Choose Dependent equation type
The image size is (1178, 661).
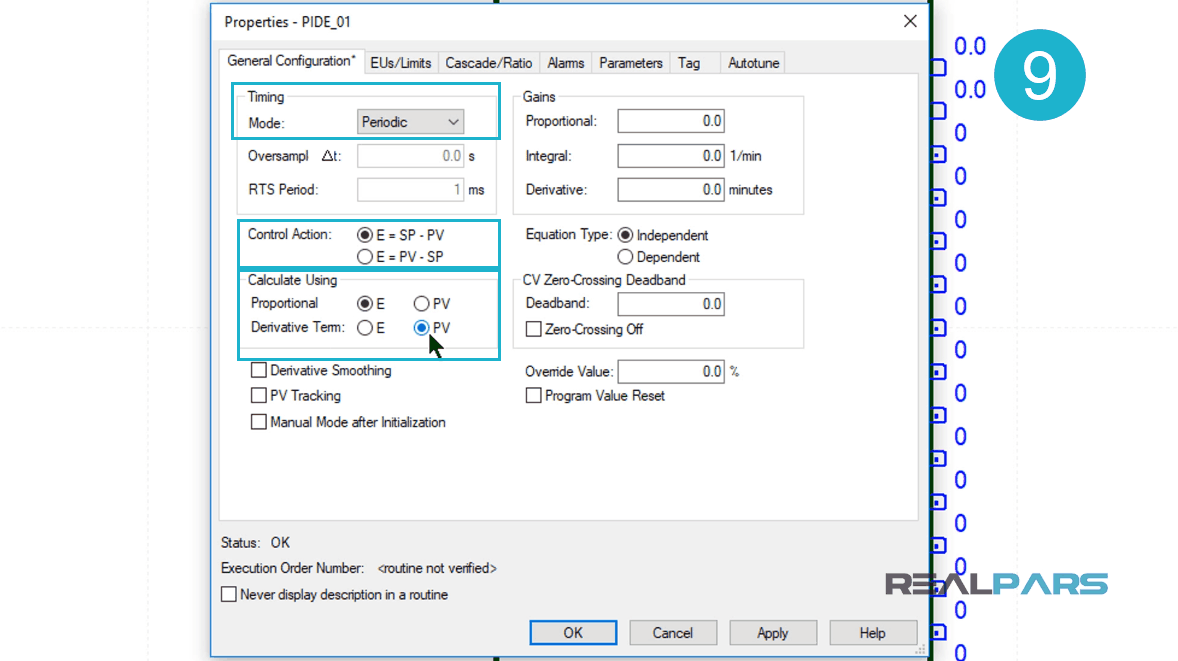pos(625,257)
